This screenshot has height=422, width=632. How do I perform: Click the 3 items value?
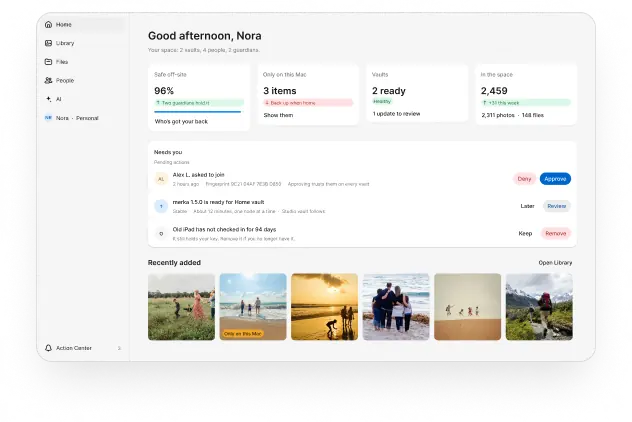pyautogui.click(x=280, y=91)
